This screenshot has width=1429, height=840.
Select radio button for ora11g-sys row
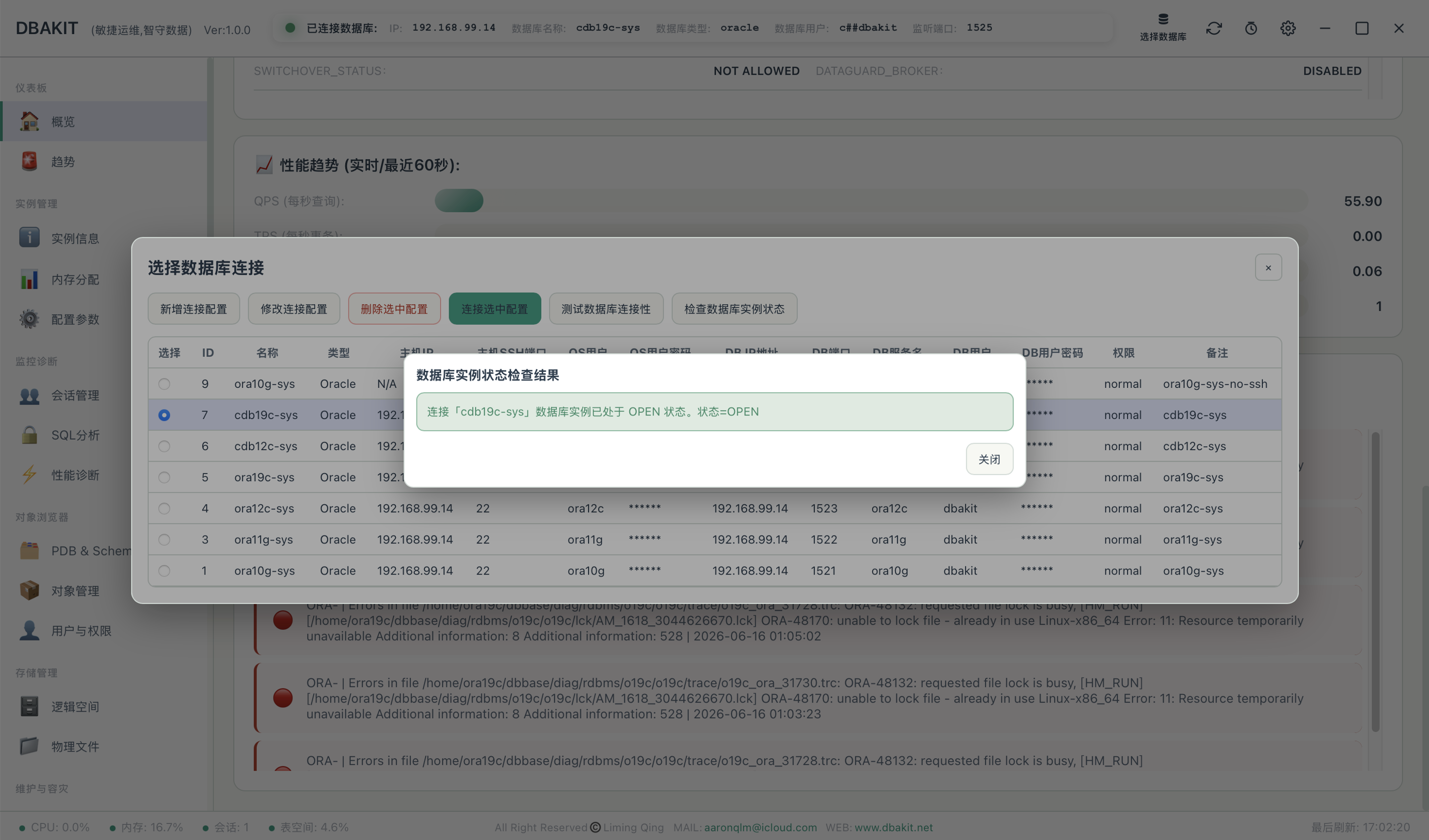pyautogui.click(x=164, y=539)
